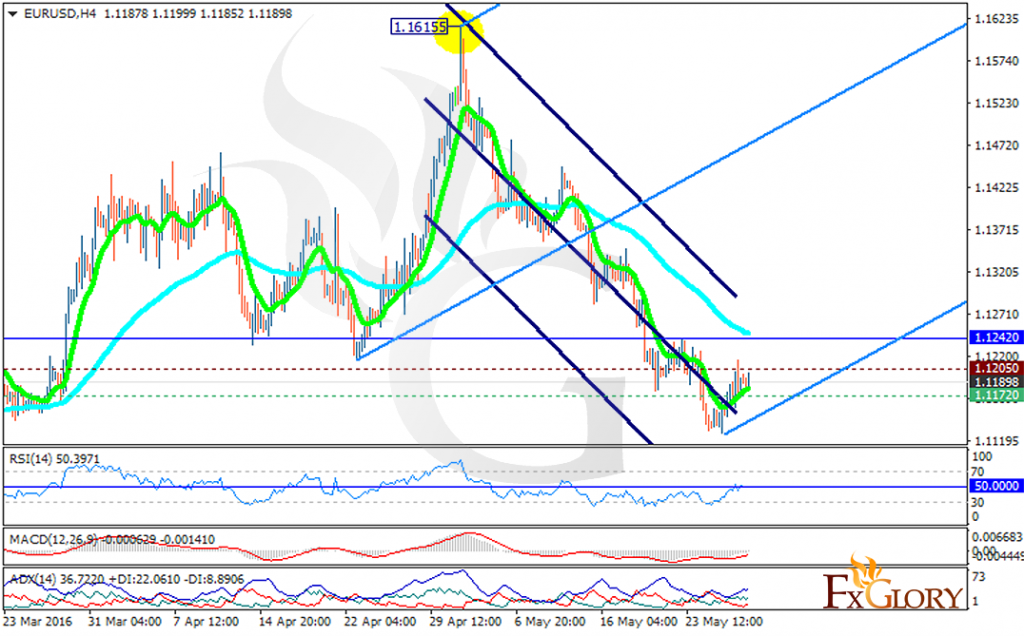Click the RSI(14) 50.3971 indicator label

(x=54, y=459)
